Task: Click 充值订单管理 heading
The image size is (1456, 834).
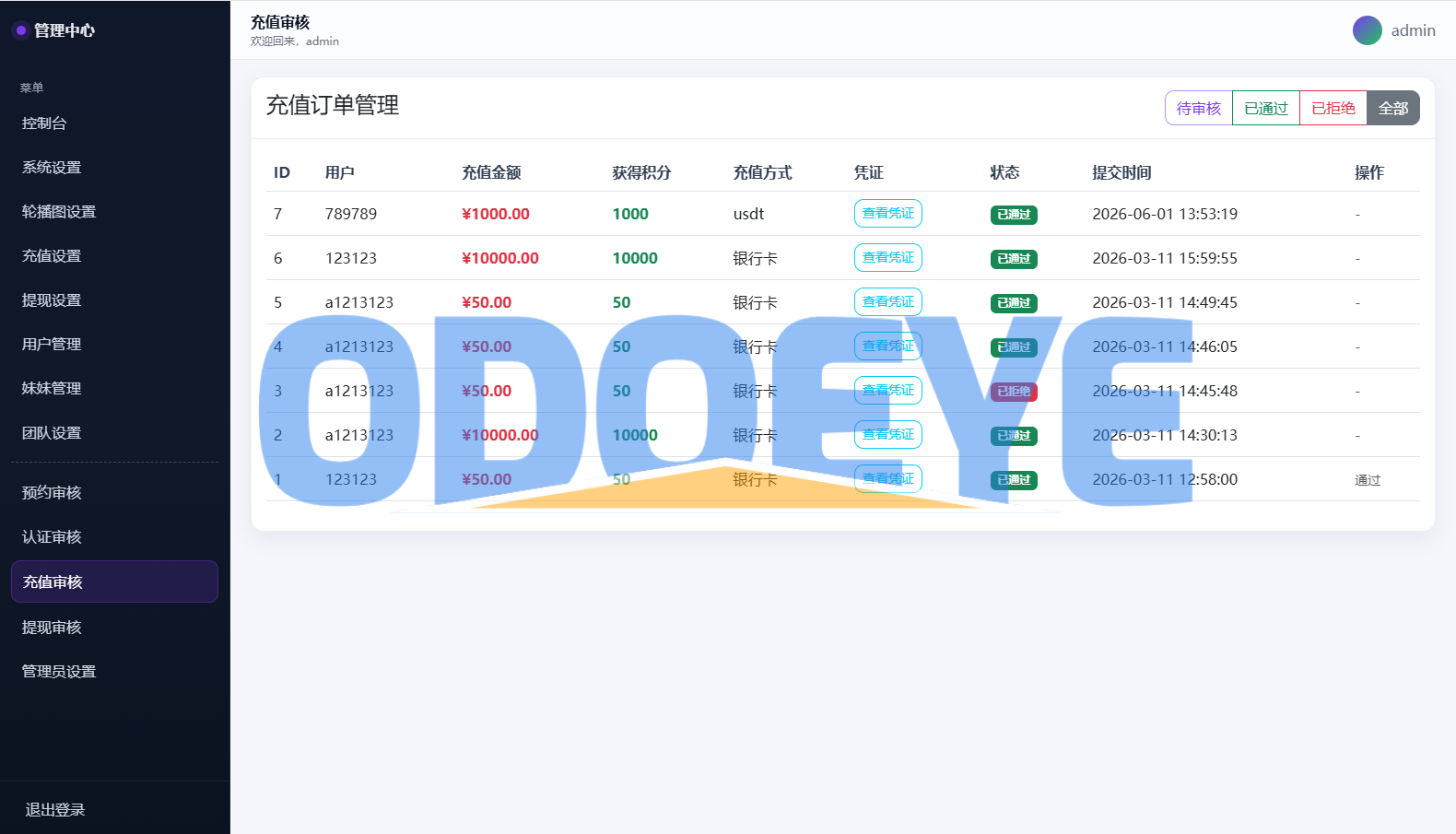Action: [x=333, y=105]
